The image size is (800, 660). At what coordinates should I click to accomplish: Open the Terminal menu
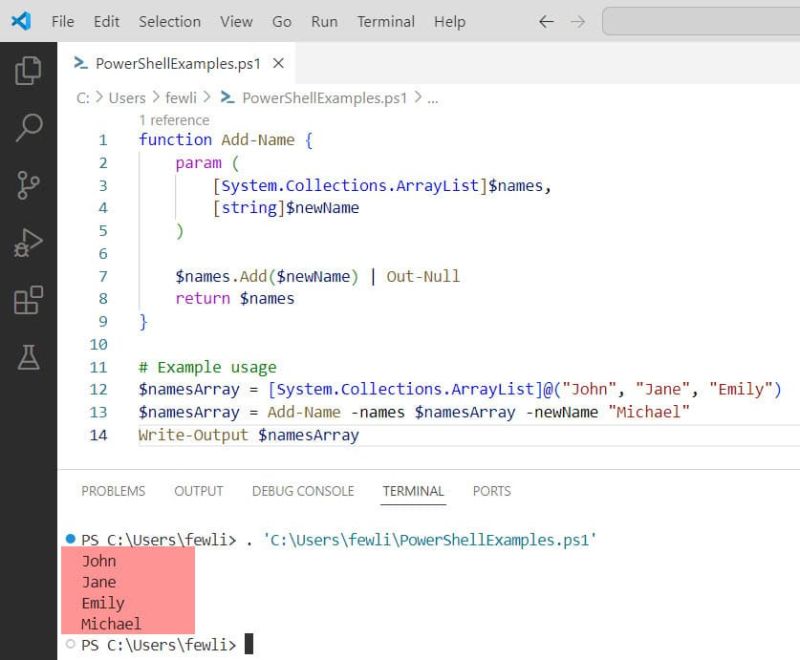click(385, 20)
